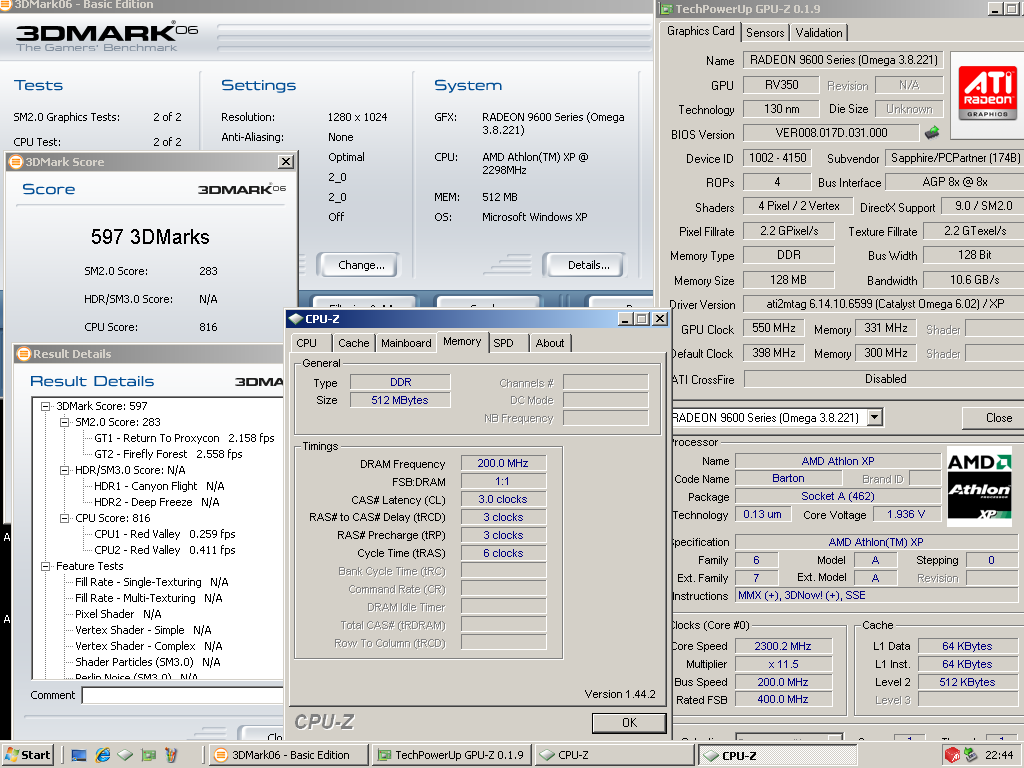Open the About tab in CPU-Z
Viewport: 1024px width, 768px height.
point(550,343)
